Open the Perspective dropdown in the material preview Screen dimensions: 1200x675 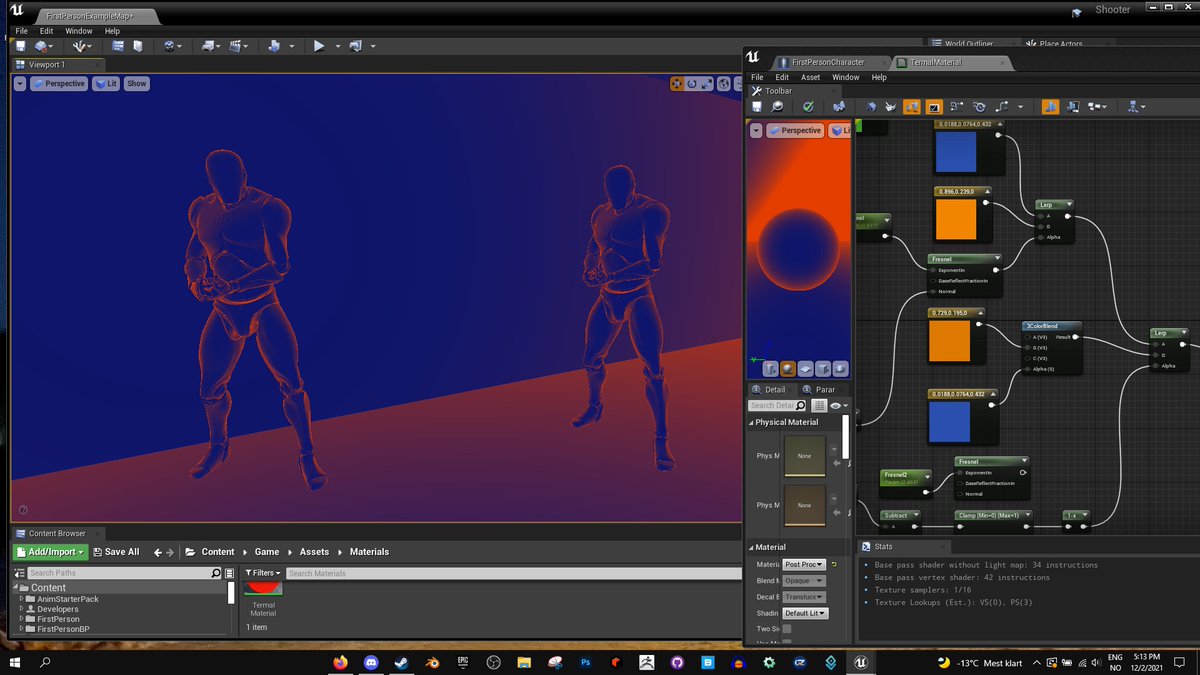(x=795, y=130)
